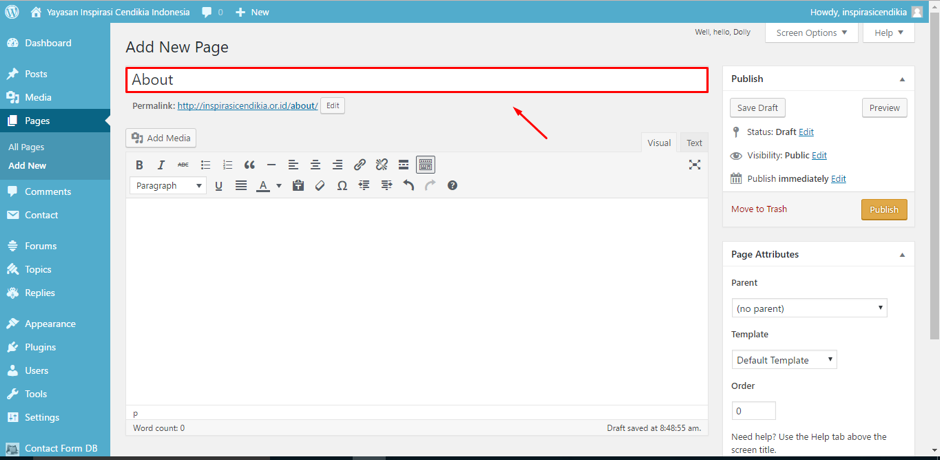Screen dimensions: 940x460
Task: Edit the permalink
Action: point(333,106)
